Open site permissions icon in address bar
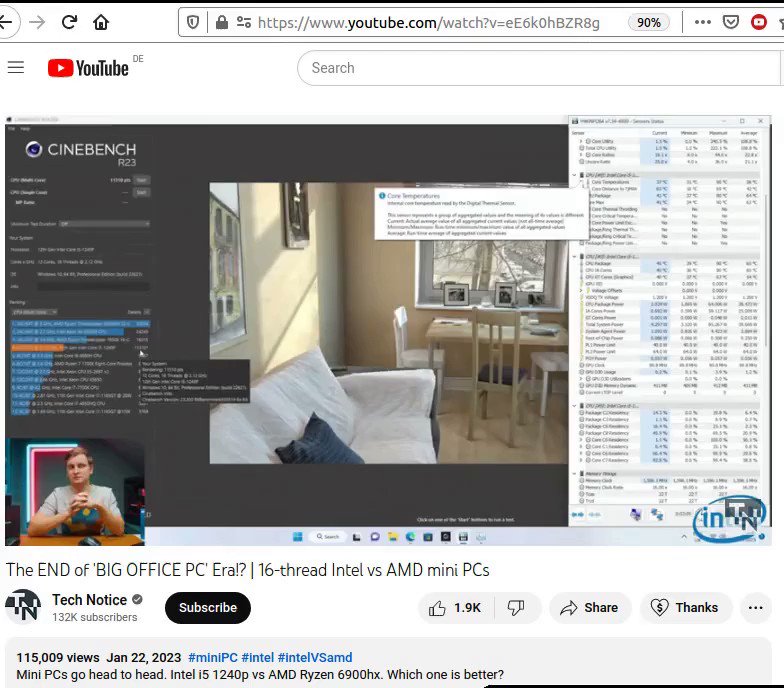This screenshot has height=688, width=784. pos(244,22)
